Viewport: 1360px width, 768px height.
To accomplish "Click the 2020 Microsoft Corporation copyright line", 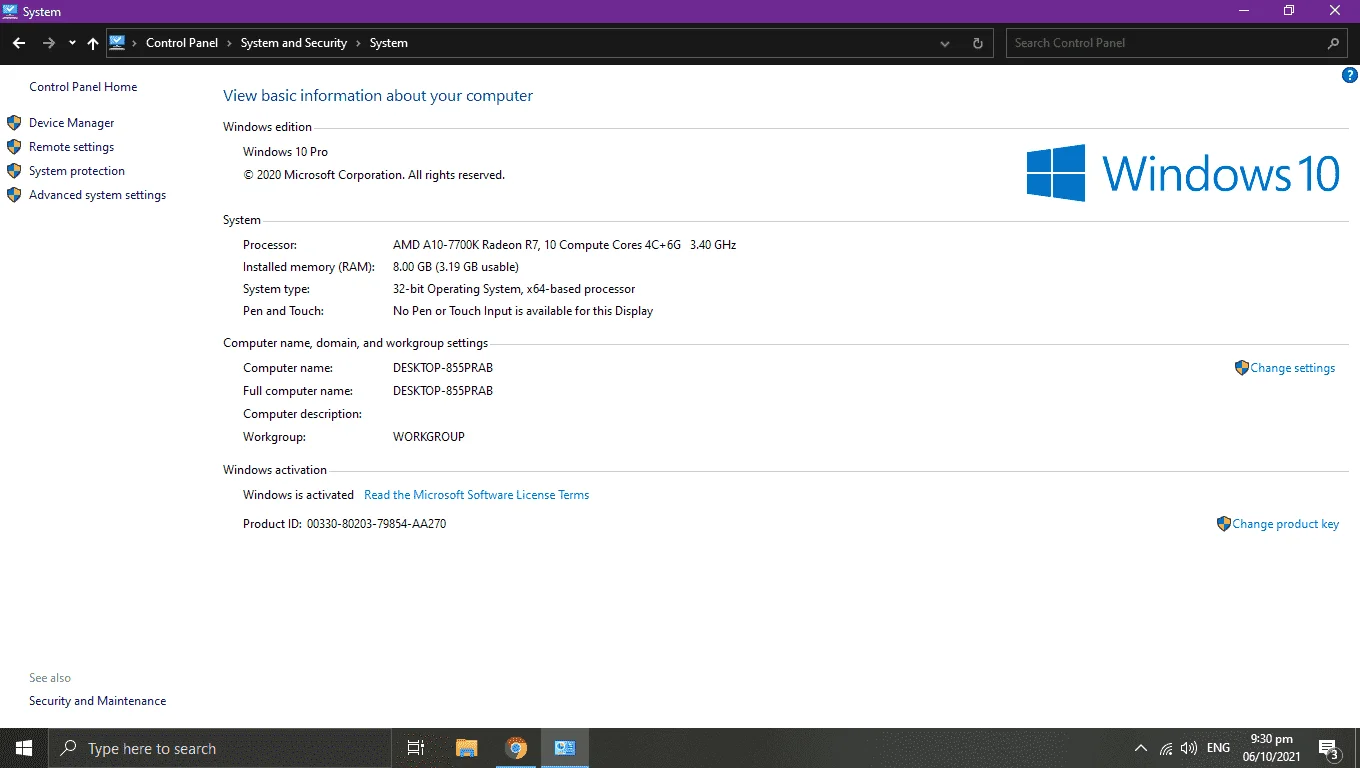I will point(374,175).
